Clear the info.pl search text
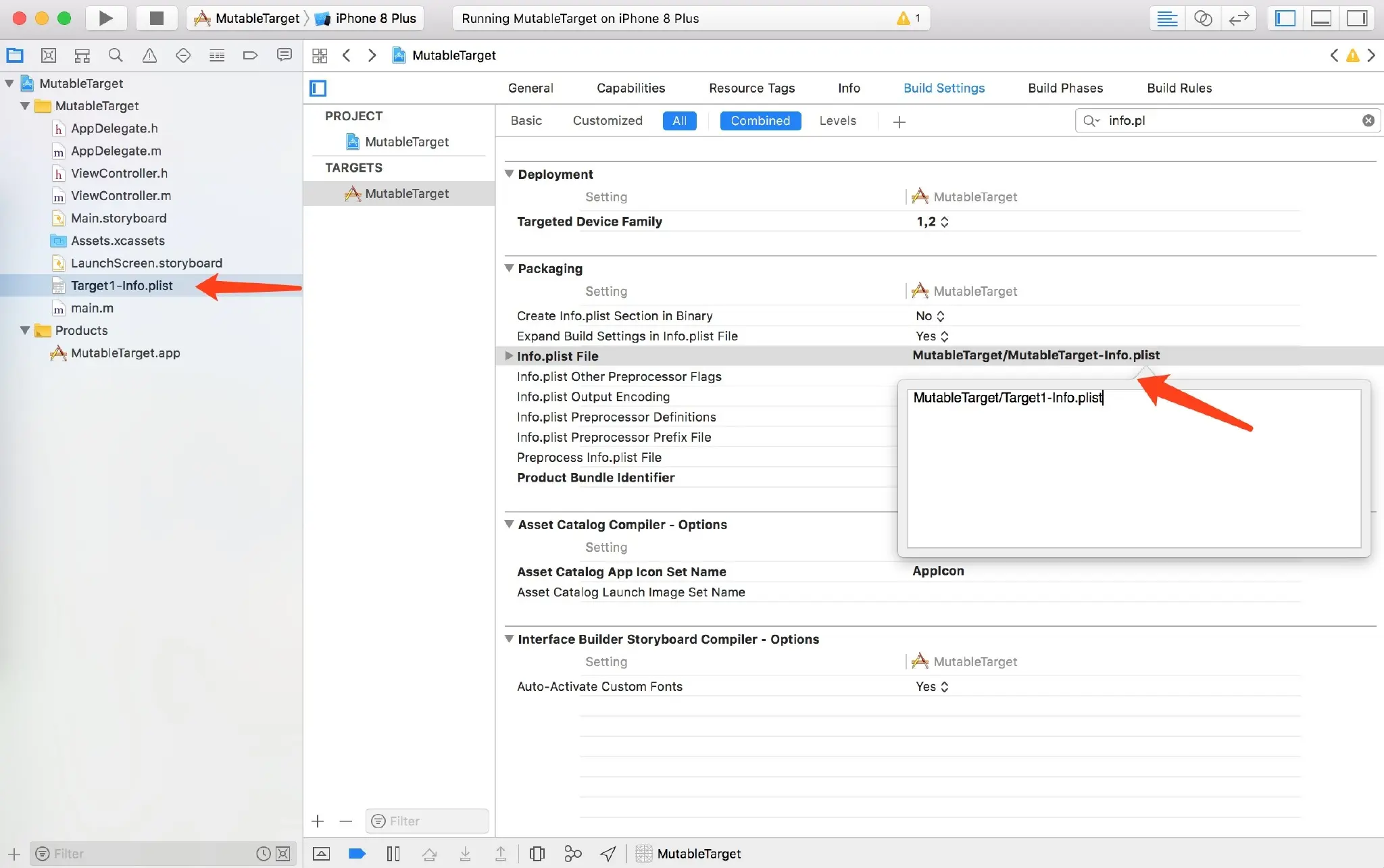Image resolution: width=1384 pixels, height=868 pixels. click(1368, 120)
